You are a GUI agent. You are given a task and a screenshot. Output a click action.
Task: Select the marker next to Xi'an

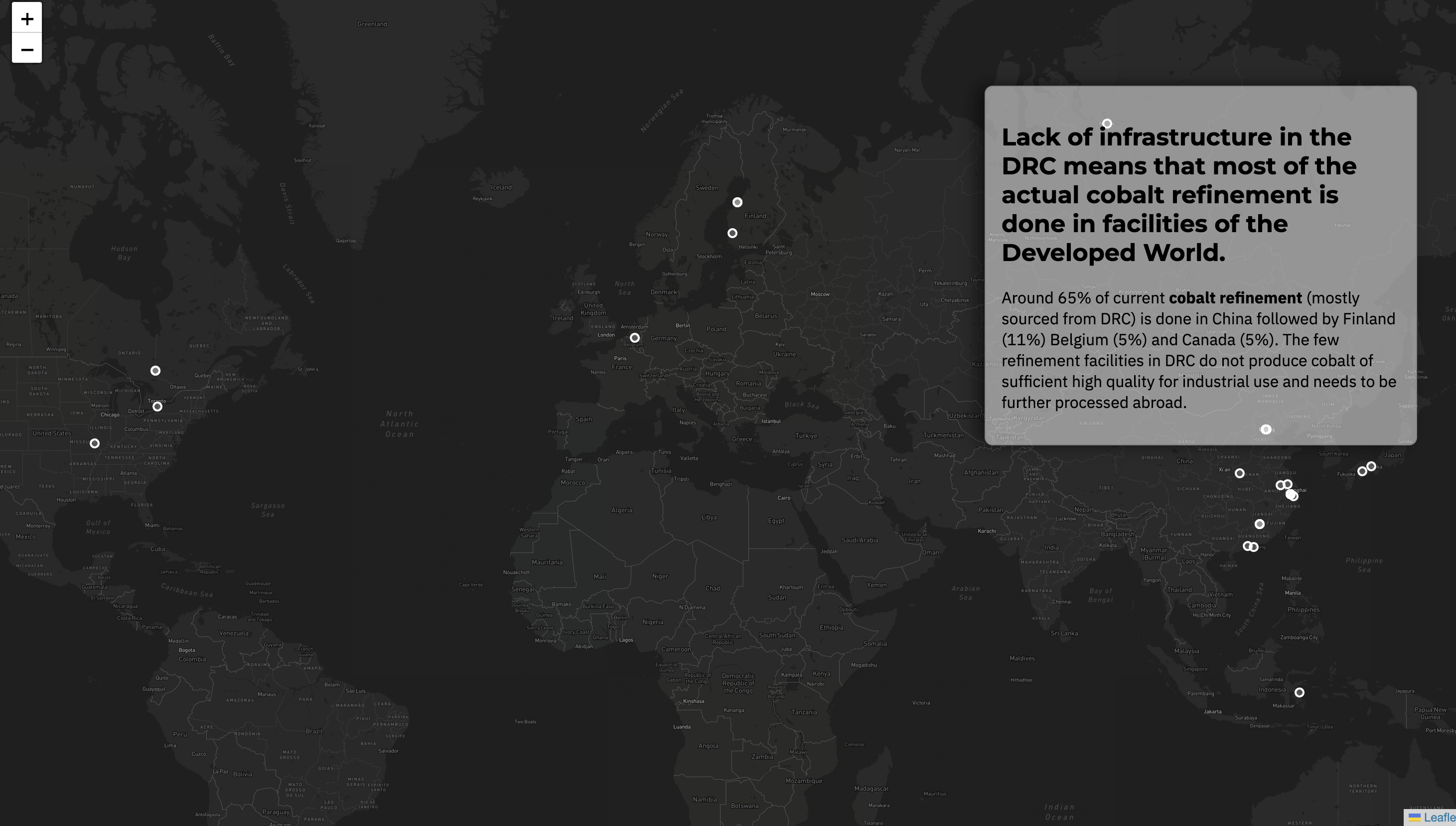(1240, 473)
